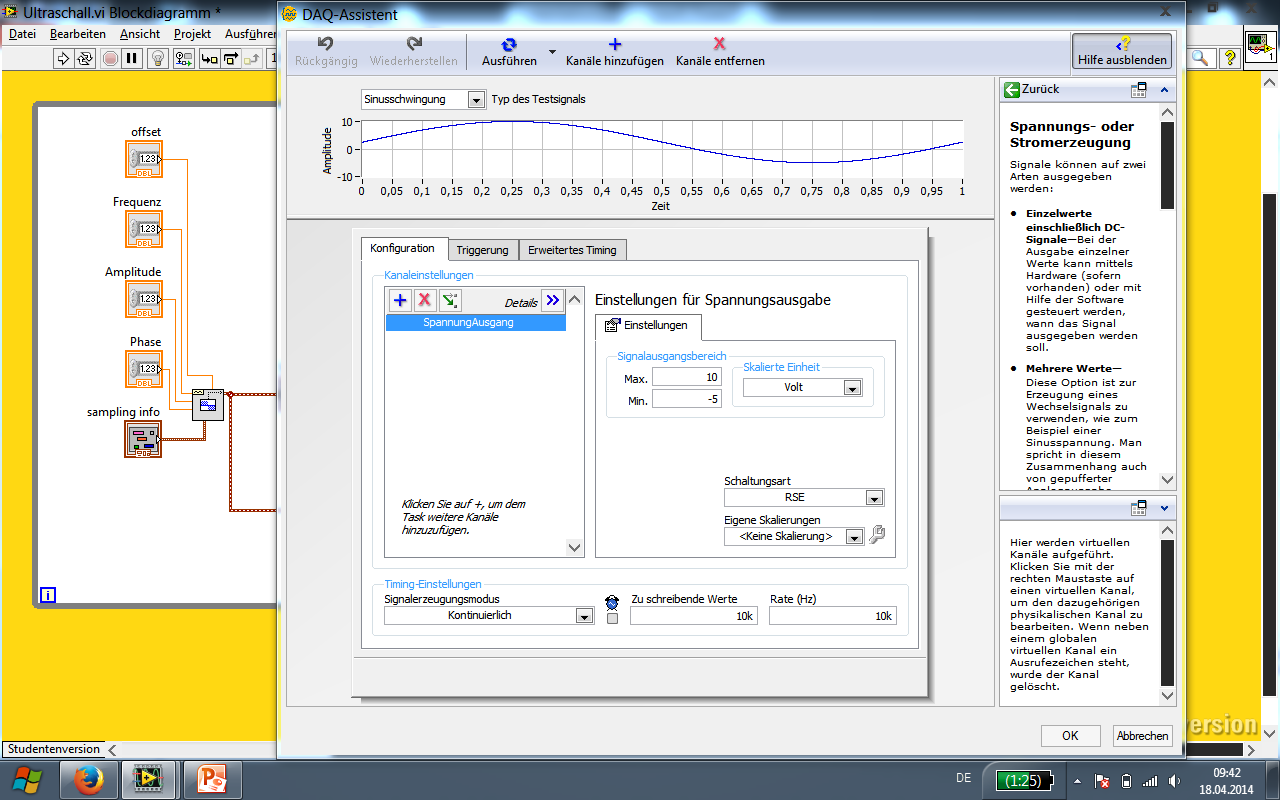
Task: Switch to the Erweitertes Timing tab
Action: pyautogui.click(x=573, y=250)
